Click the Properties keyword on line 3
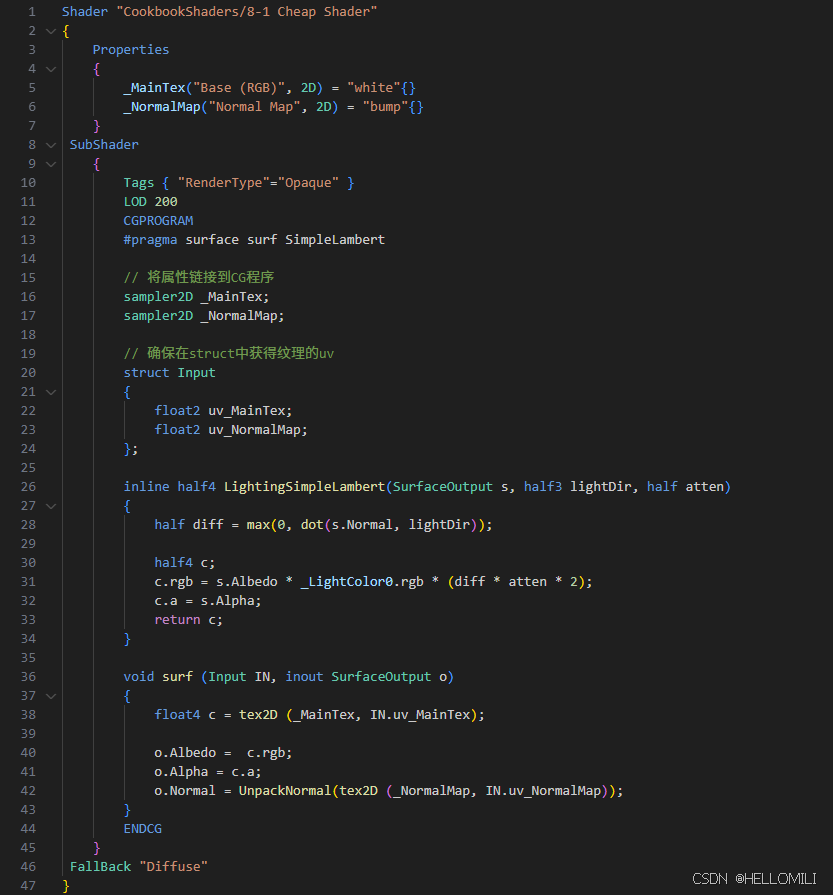Screen dimensions: 833x895 click(x=131, y=50)
